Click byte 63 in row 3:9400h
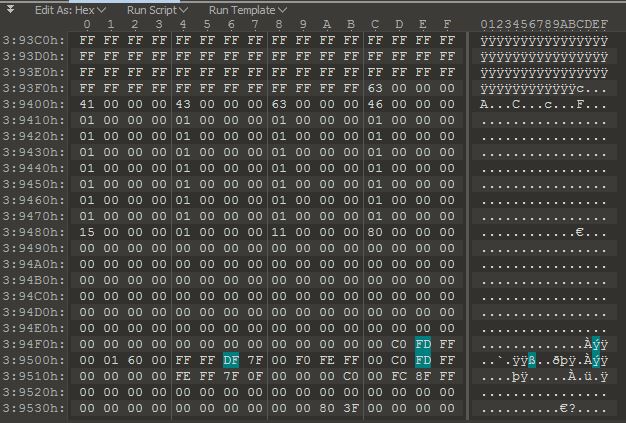 pyautogui.click(x=279, y=104)
